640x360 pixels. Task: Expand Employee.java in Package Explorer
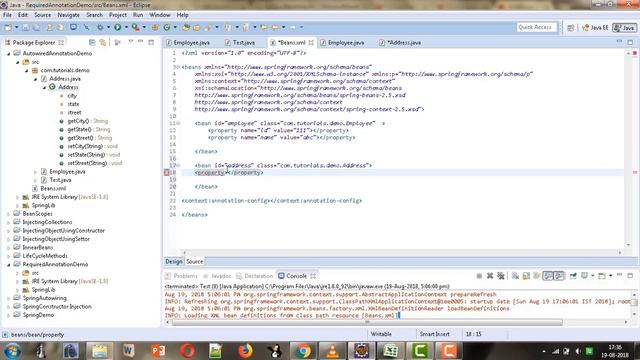click(x=36, y=172)
